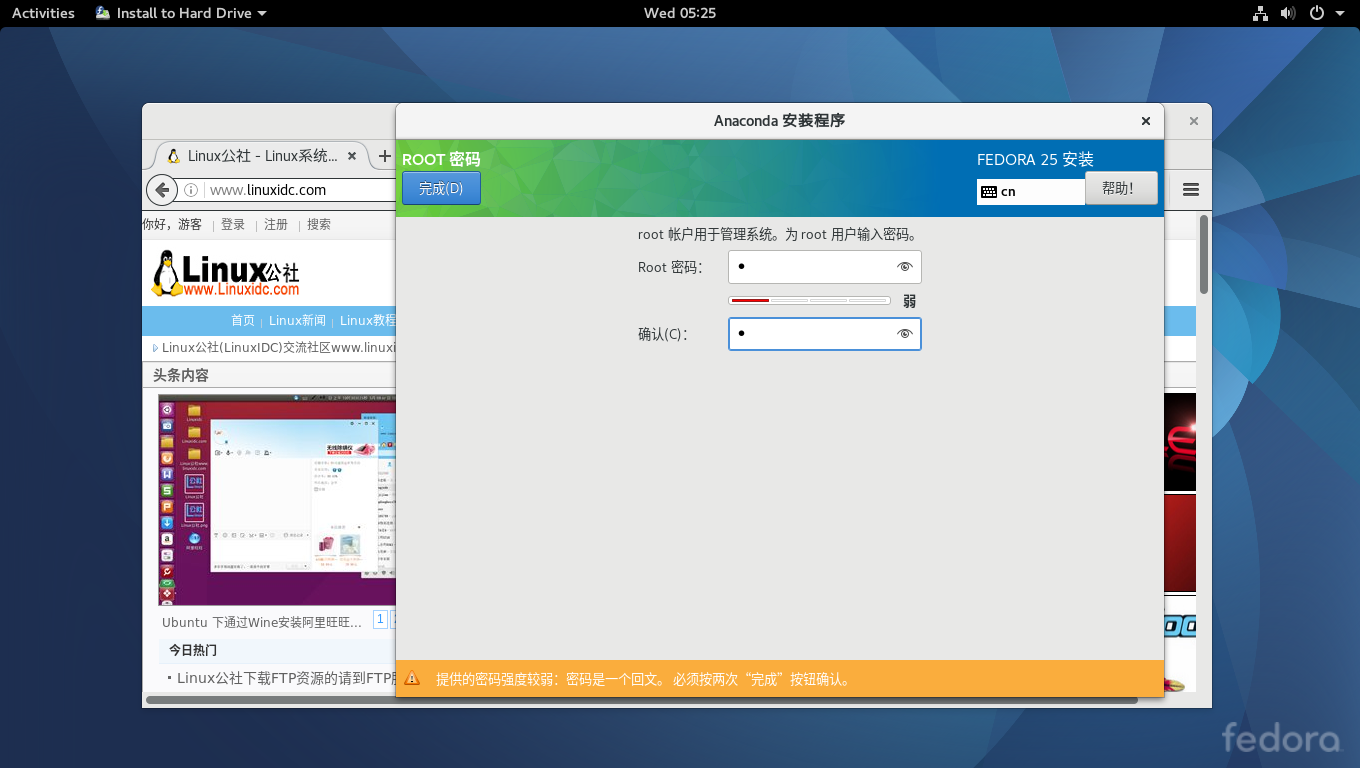Click the FEDORA 25 安装 label
Image resolution: width=1360 pixels, height=768 pixels.
1035,159
